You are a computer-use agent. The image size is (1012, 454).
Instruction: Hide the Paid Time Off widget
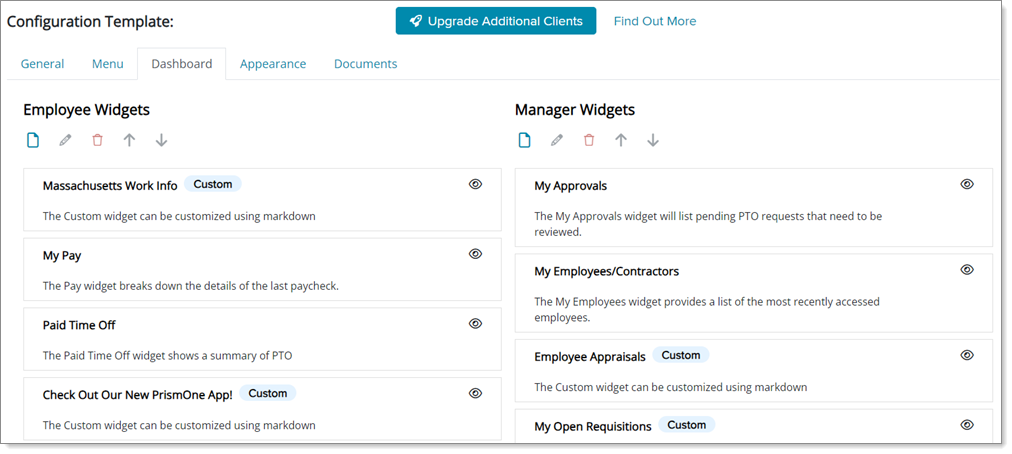[476, 324]
